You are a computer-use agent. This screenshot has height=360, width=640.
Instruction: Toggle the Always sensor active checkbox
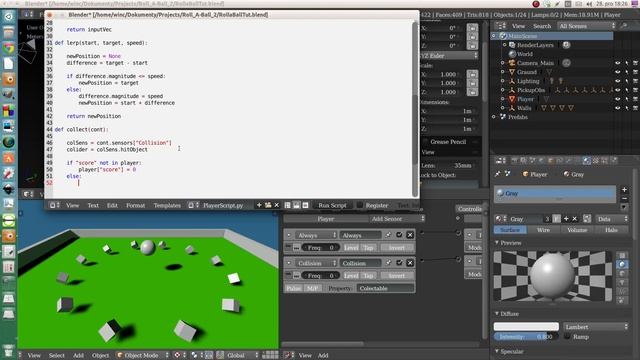click(399, 235)
